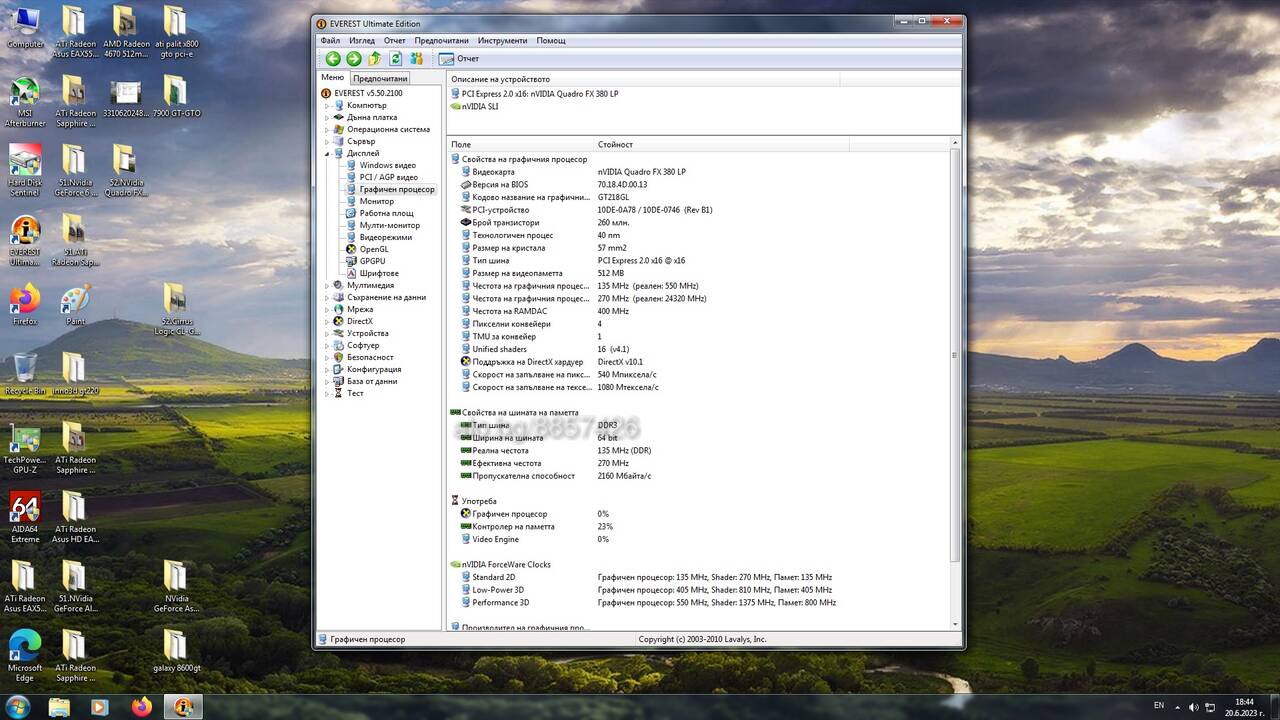Click EVEREST v5.50.2100 root tree node
This screenshot has height=720, width=1280.
pyautogui.click(x=368, y=93)
